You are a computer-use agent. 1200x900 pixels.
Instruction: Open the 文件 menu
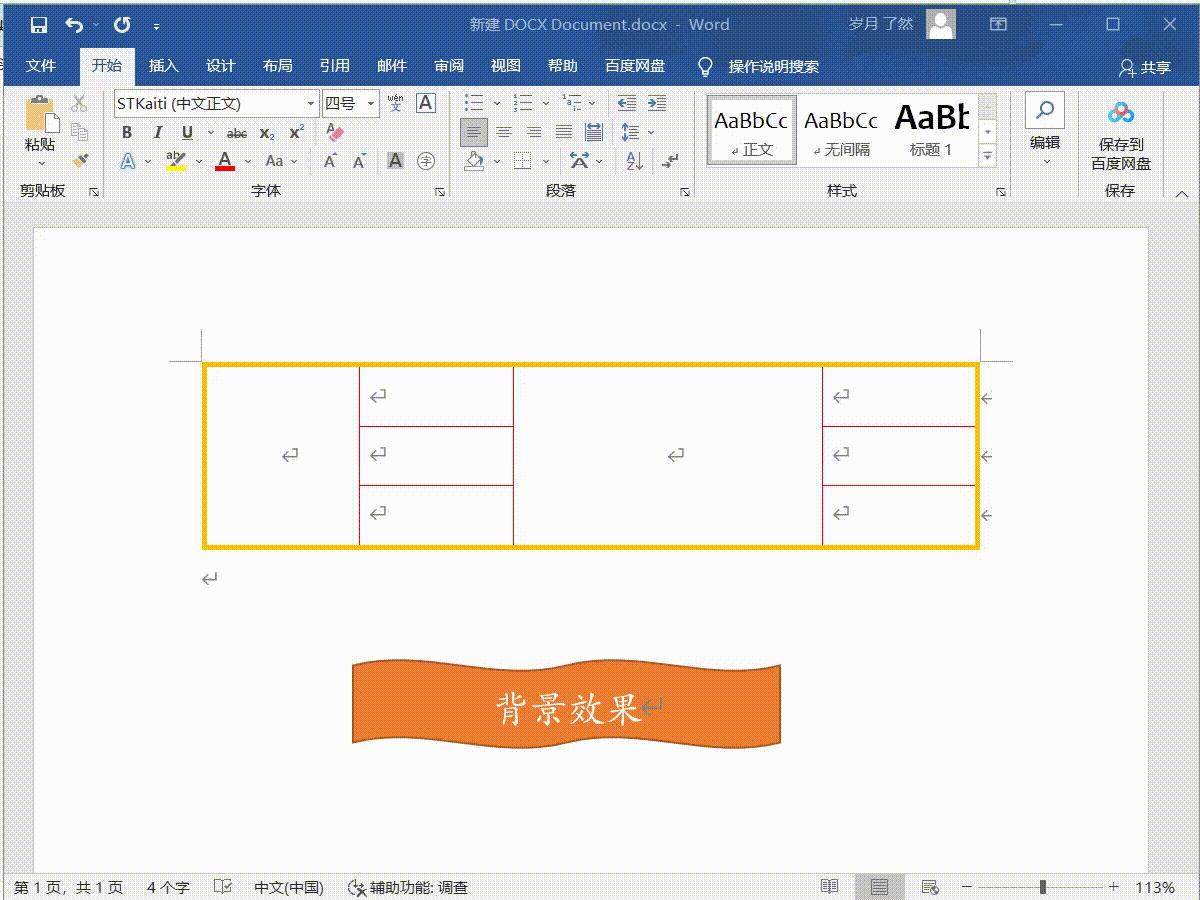(x=42, y=66)
